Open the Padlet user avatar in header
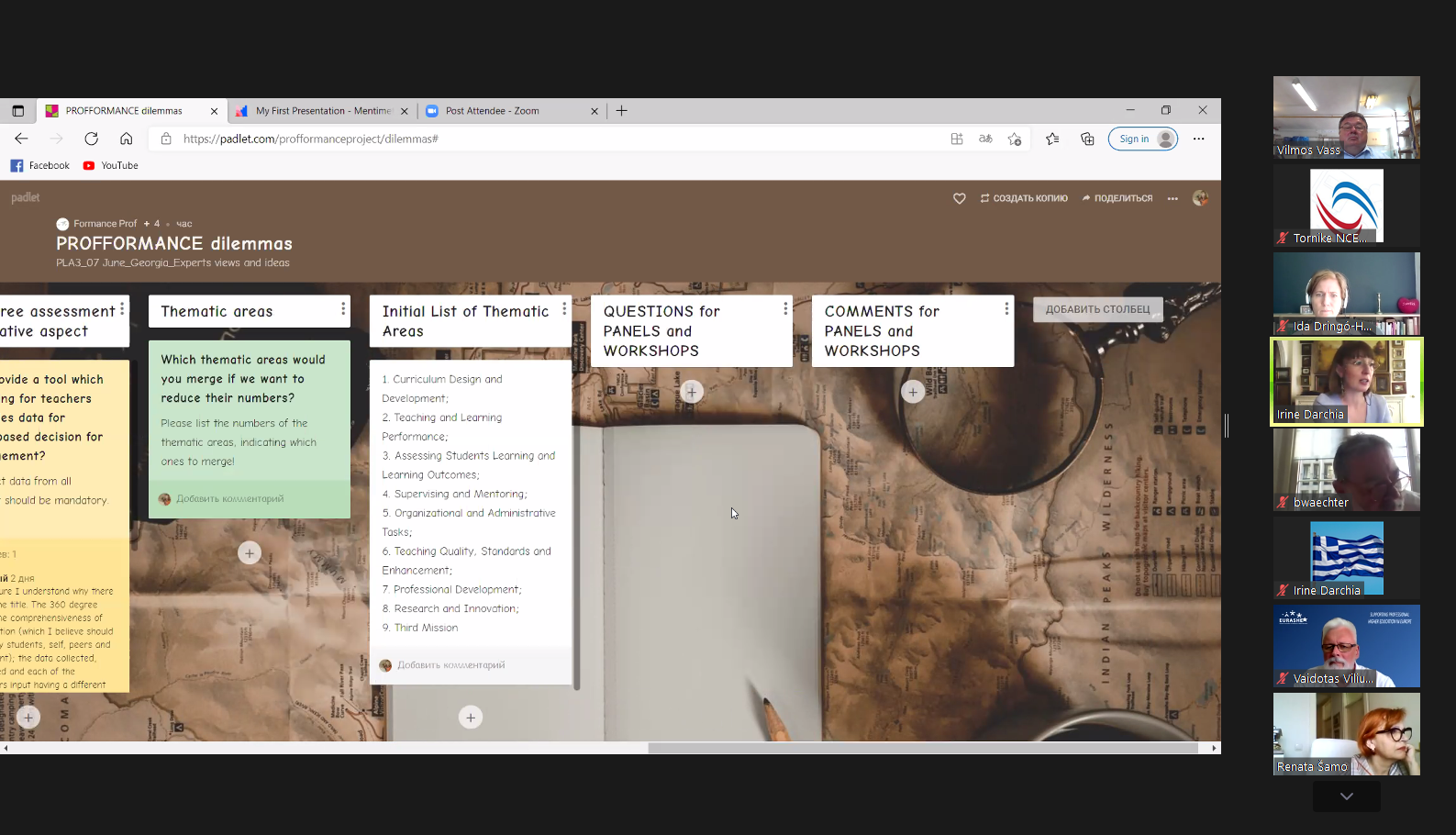 [x=1199, y=198]
